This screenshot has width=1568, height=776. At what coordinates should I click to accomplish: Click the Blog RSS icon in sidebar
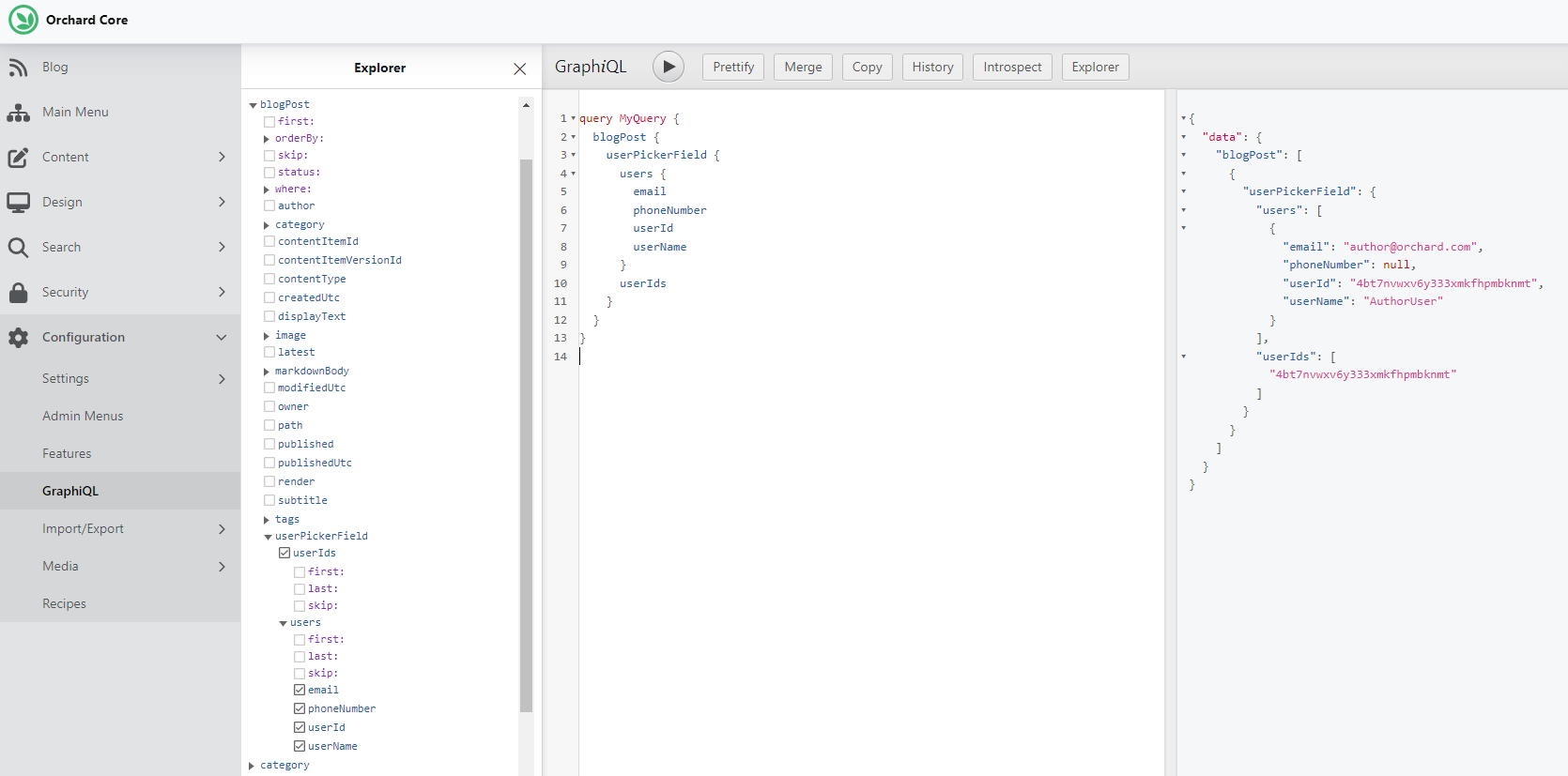pyautogui.click(x=18, y=68)
